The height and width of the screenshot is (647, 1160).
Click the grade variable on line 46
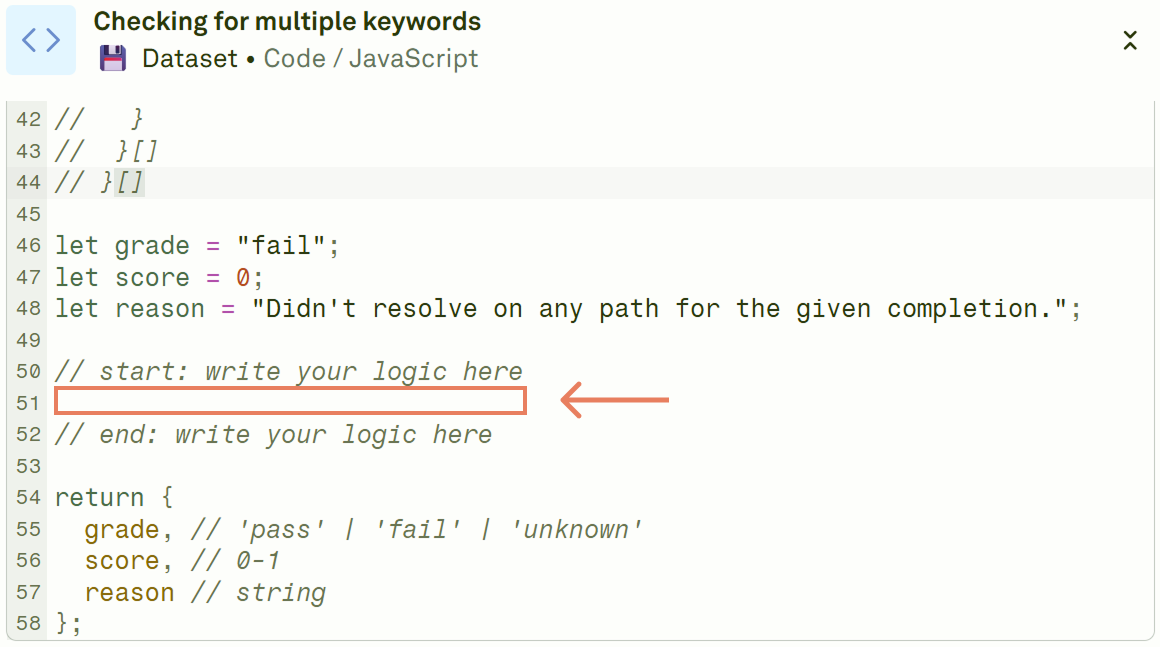(152, 245)
